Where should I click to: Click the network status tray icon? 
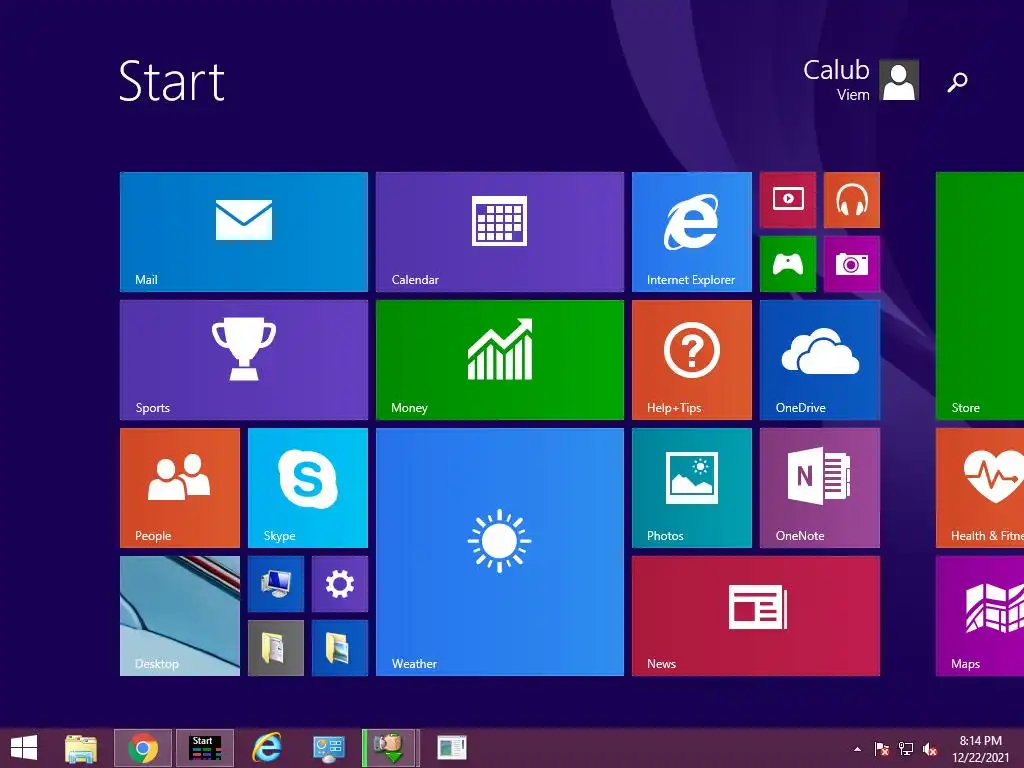click(x=906, y=749)
